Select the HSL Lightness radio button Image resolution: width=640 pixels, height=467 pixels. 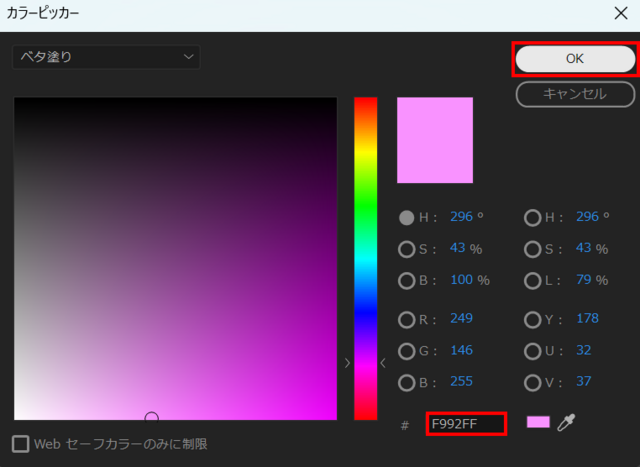[533, 280]
